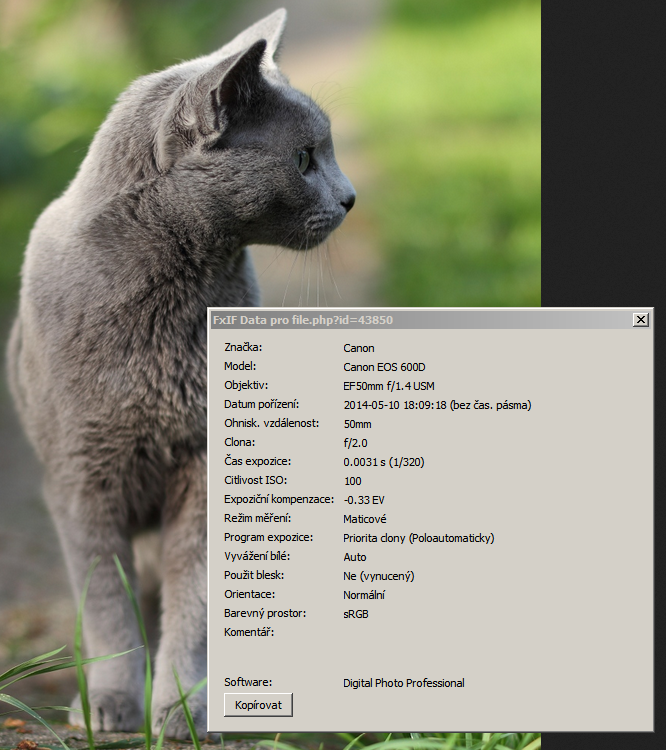The height and width of the screenshot is (750, 666).
Task: Click the Auto white balance value
Action: 354,557
